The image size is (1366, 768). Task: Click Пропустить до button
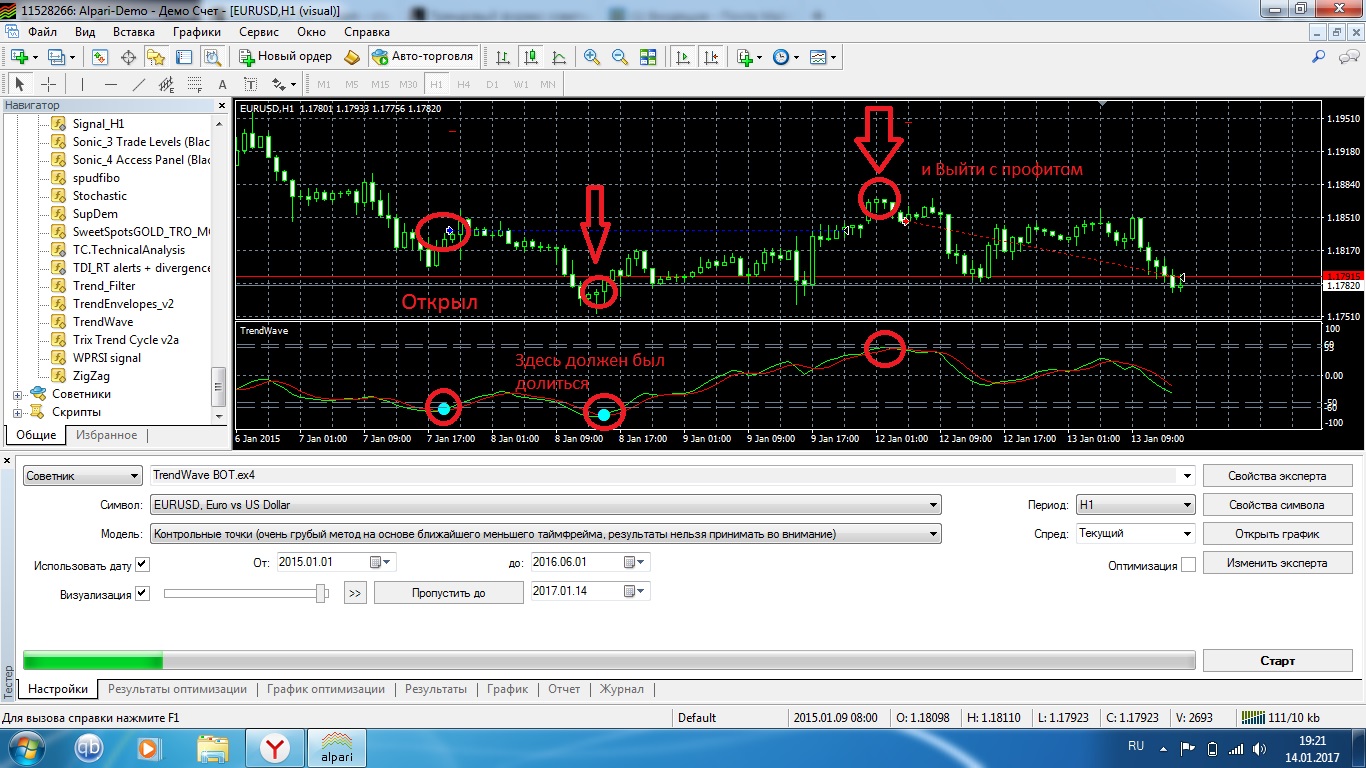tap(449, 593)
